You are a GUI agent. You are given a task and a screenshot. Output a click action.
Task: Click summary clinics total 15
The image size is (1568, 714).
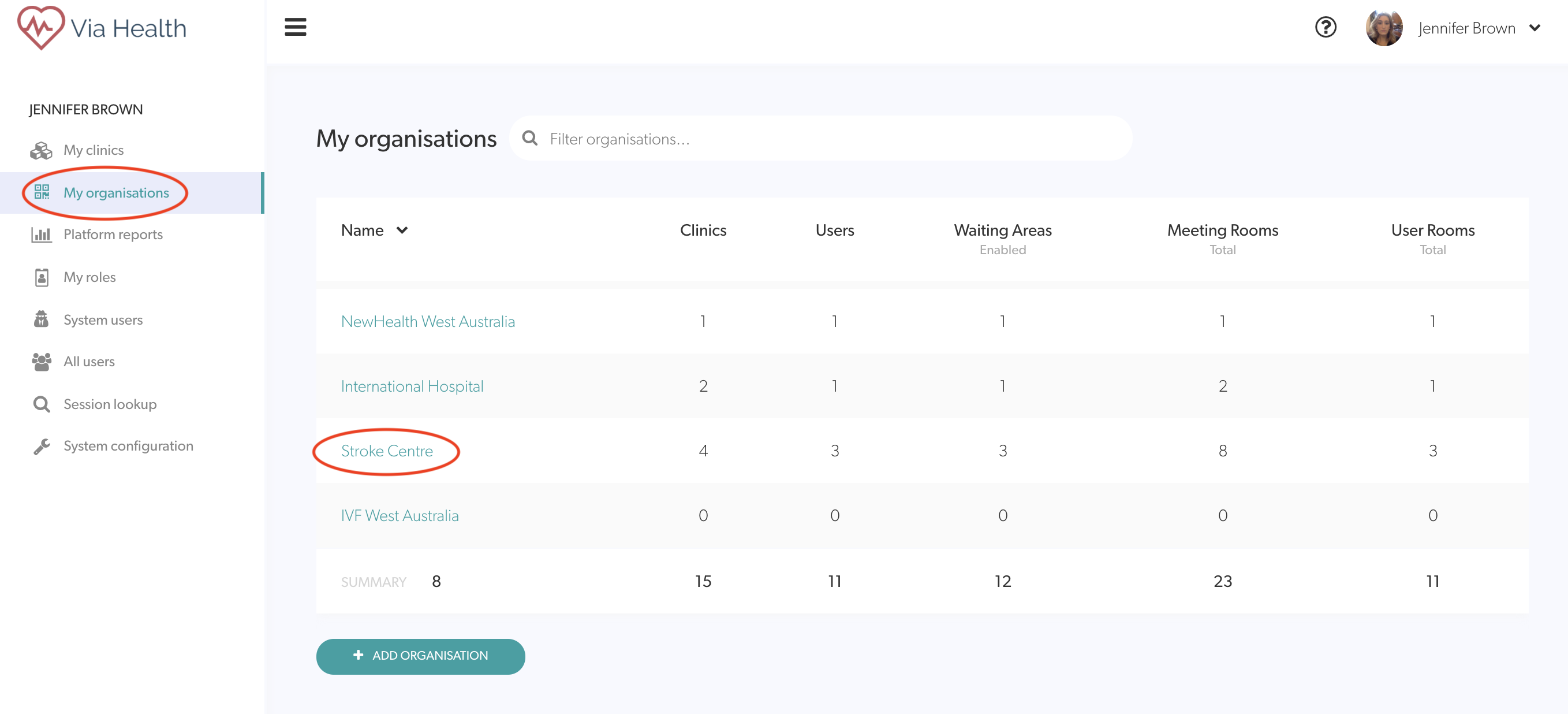pyautogui.click(x=703, y=581)
